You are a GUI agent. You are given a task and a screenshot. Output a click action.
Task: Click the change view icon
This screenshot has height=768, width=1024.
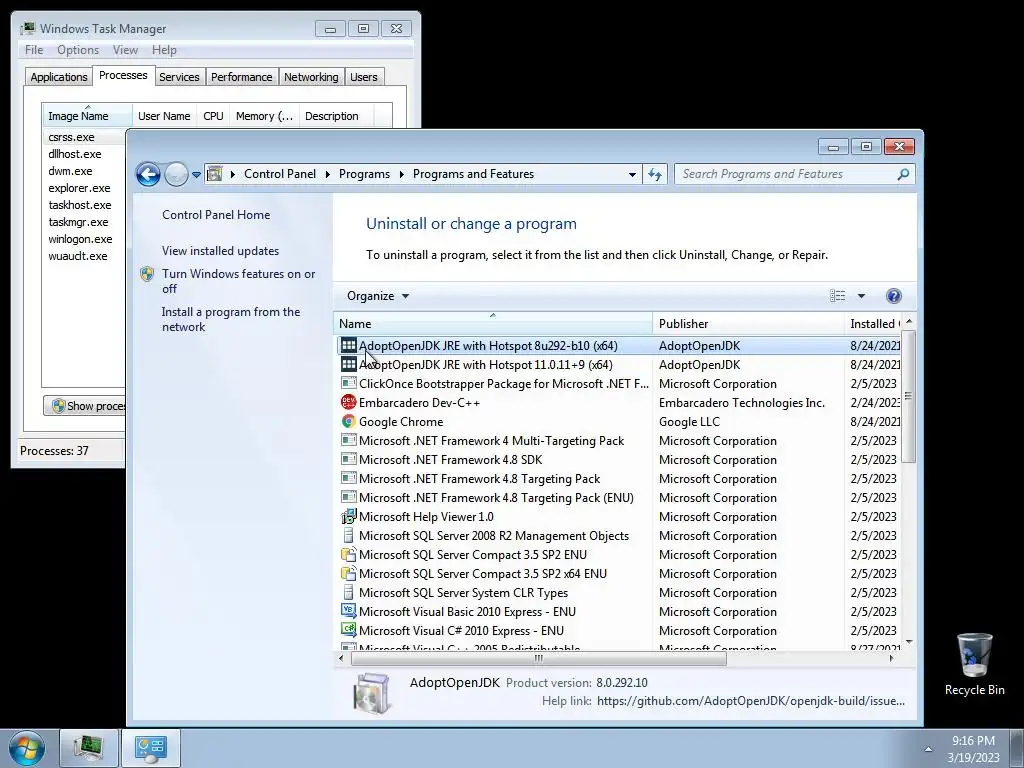pyautogui.click(x=837, y=296)
